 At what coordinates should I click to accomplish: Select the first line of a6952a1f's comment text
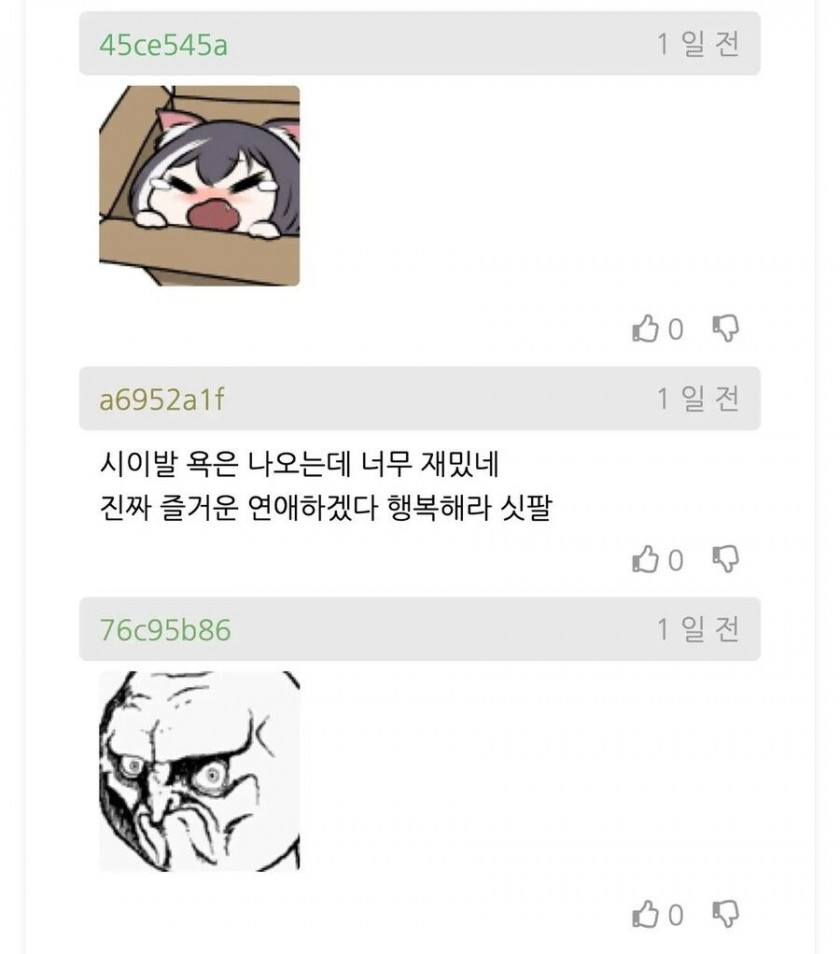click(x=299, y=465)
